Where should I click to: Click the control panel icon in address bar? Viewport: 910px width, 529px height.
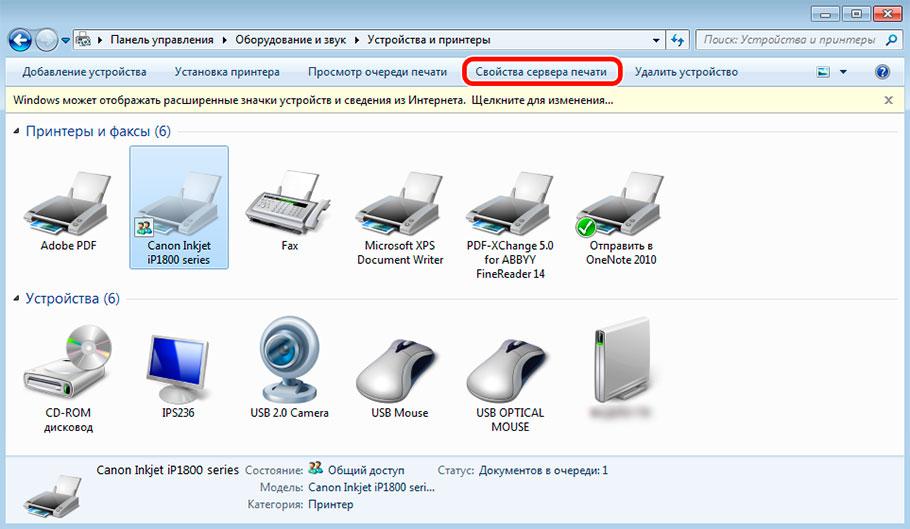(x=84, y=40)
